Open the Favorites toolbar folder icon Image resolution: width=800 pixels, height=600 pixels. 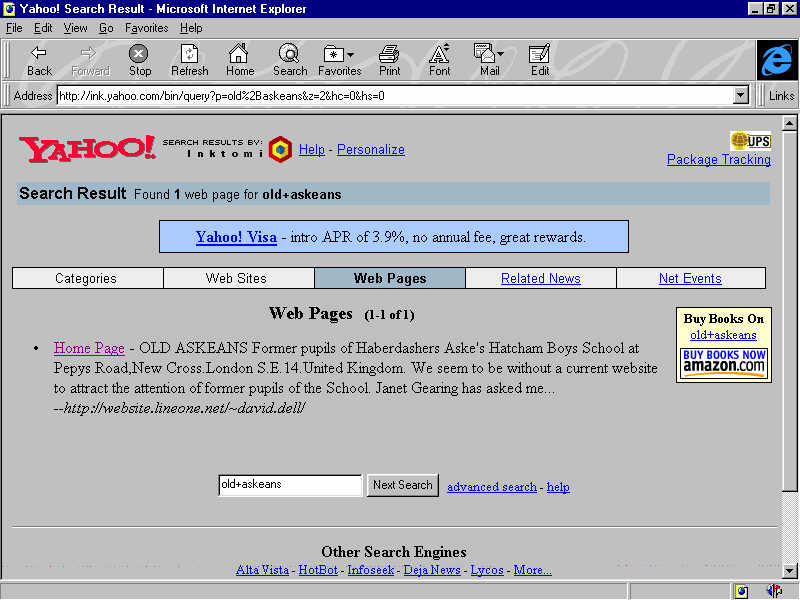(333, 54)
